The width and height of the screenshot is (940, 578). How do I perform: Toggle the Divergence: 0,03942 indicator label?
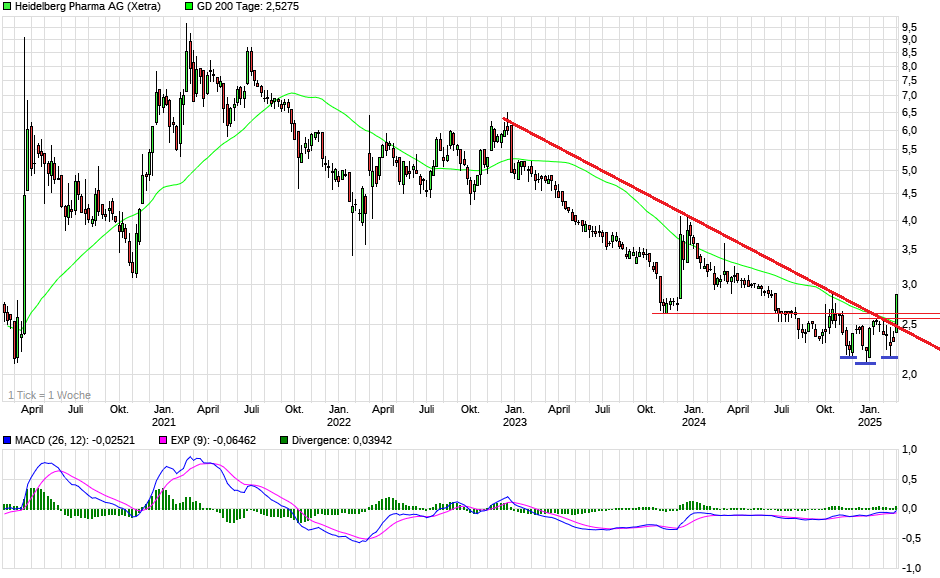click(x=343, y=440)
